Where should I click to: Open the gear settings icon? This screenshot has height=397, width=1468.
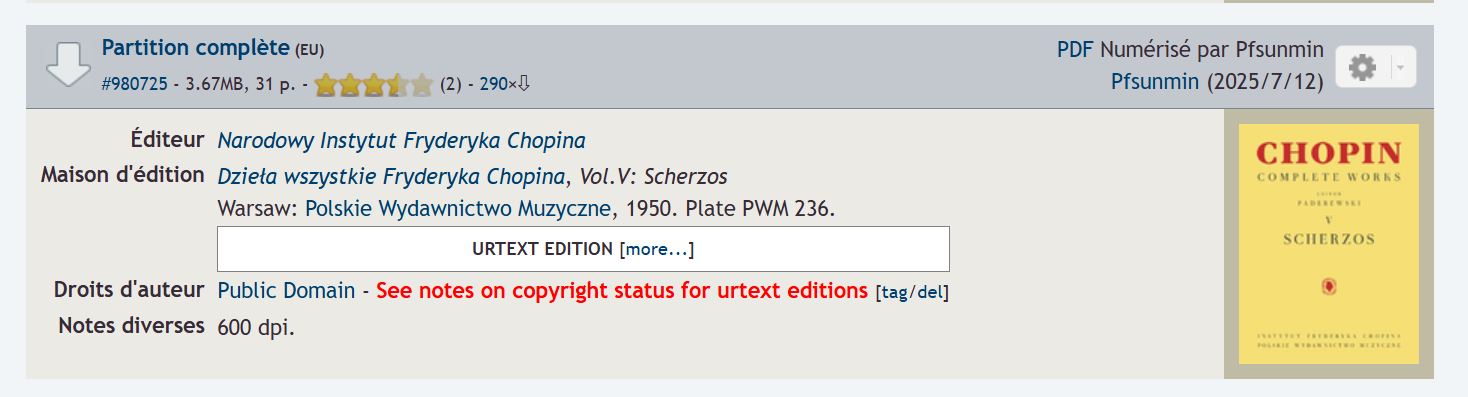pyautogui.click(x=1362, y=67)
